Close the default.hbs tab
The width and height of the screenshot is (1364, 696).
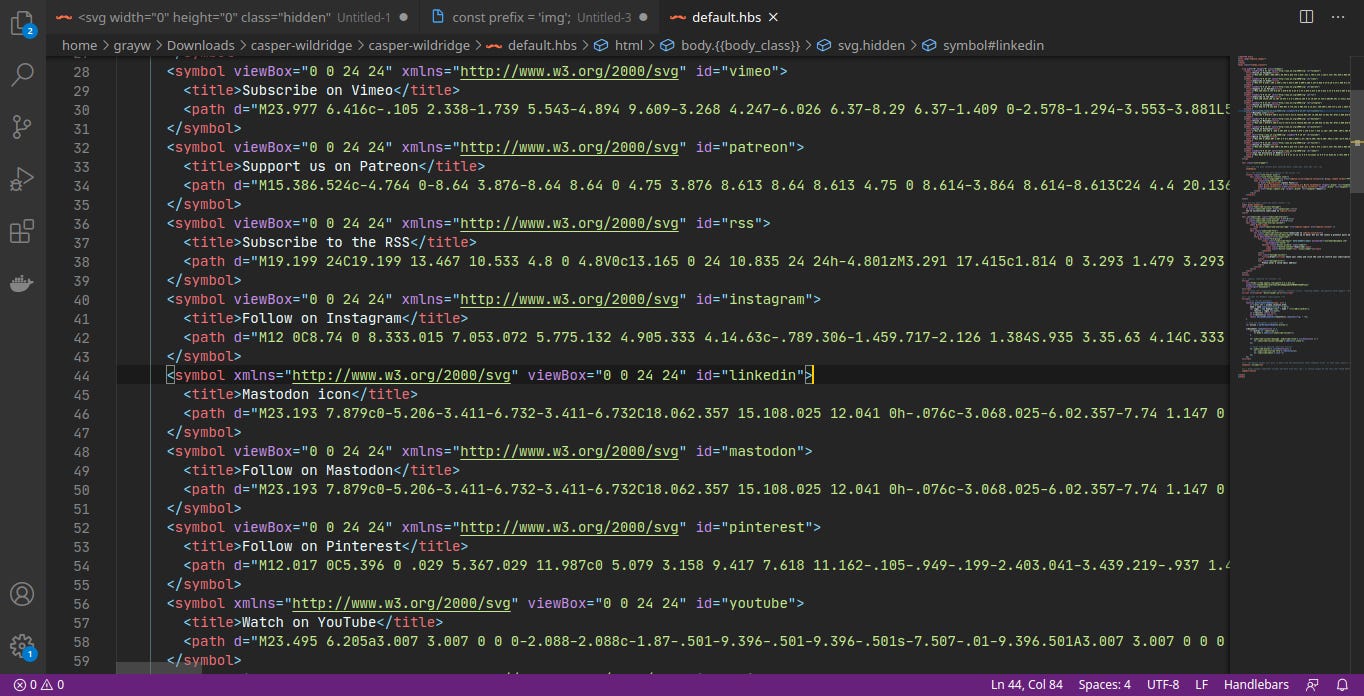click(x=773, y=18)
